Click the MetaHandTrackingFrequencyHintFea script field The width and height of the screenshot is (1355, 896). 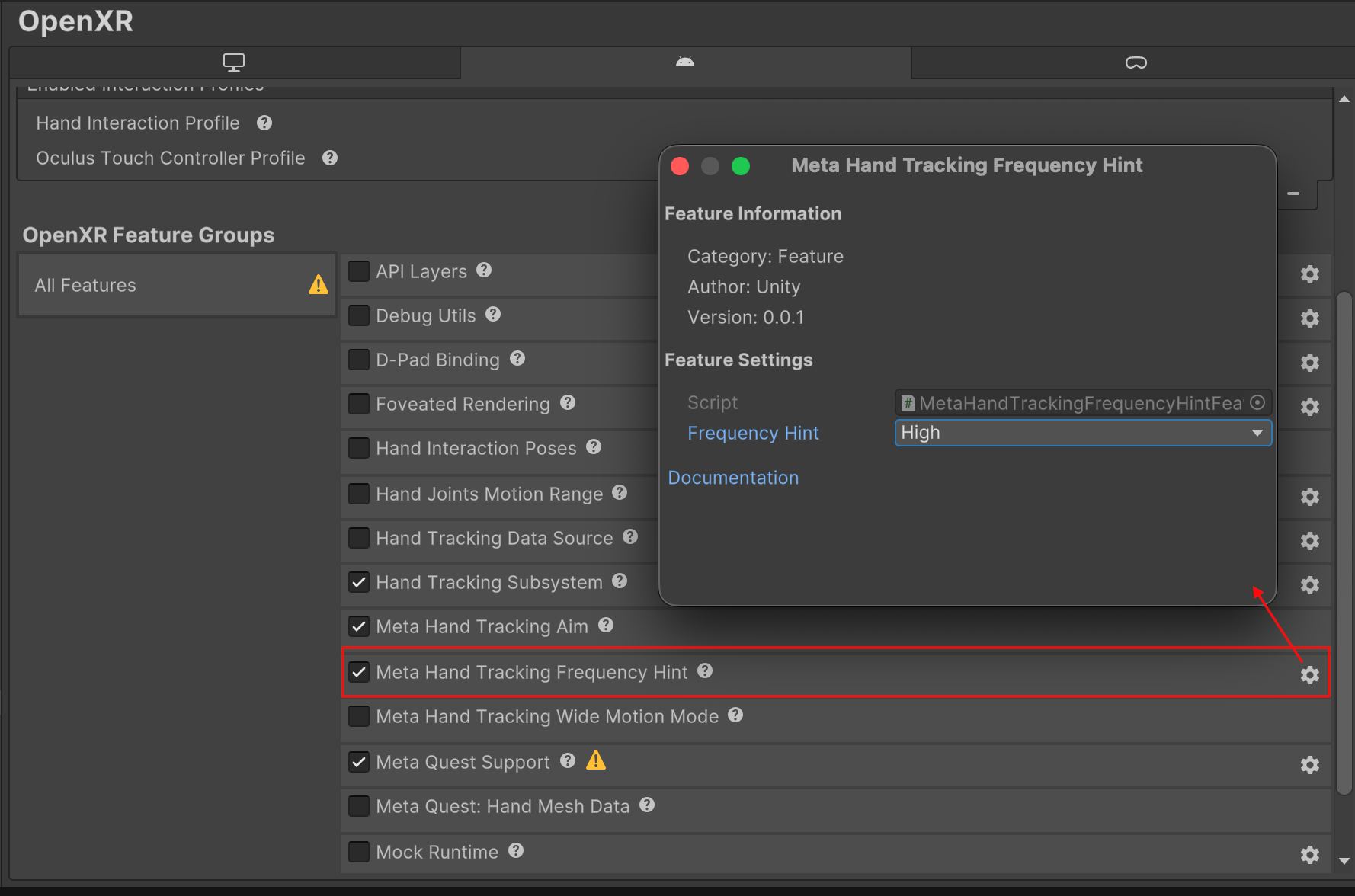(x=1083, y=402)
